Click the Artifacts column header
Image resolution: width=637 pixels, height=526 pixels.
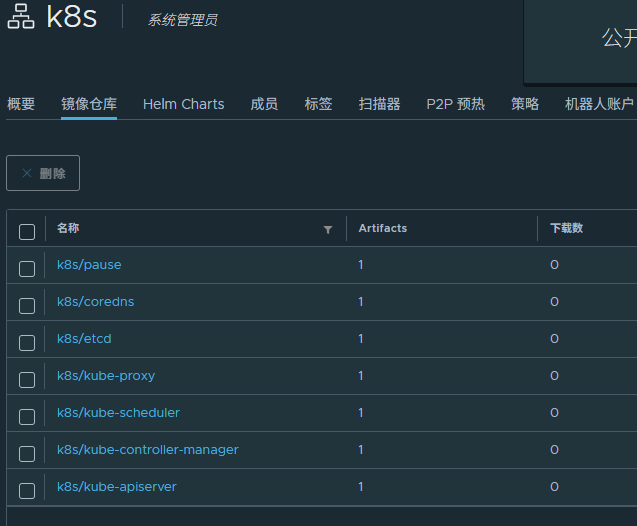383,228
